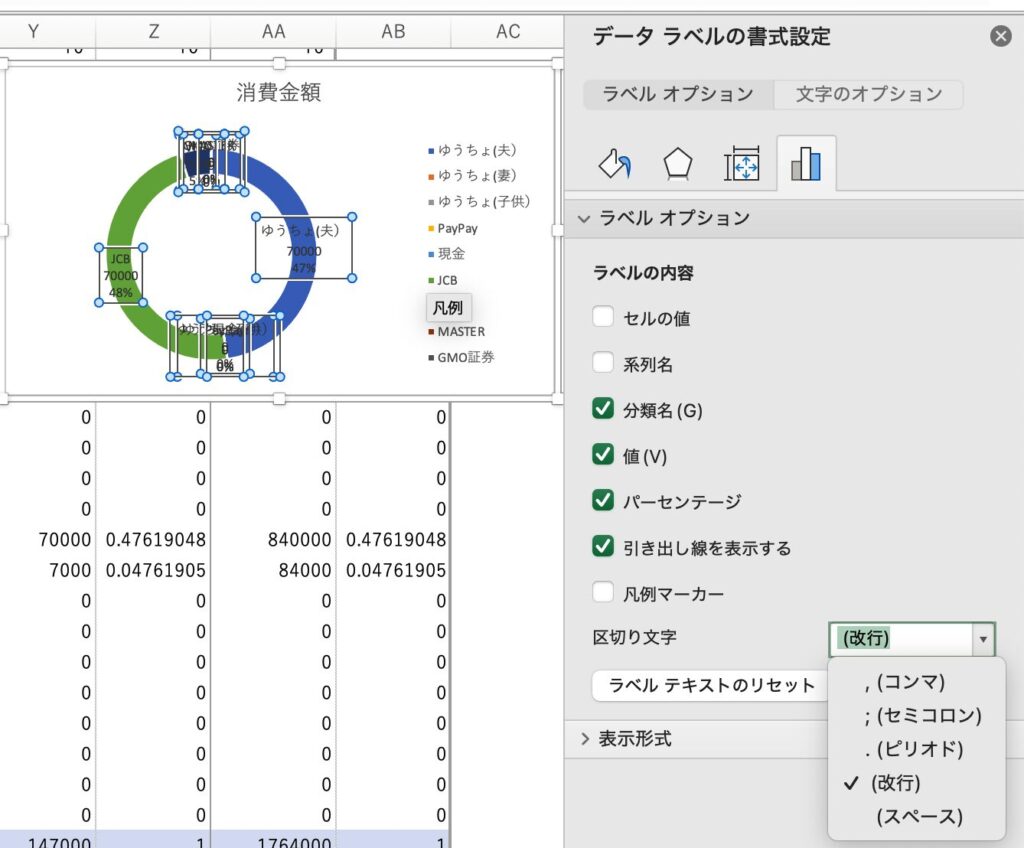Choose (スペース) from separator list

point(919,817)
